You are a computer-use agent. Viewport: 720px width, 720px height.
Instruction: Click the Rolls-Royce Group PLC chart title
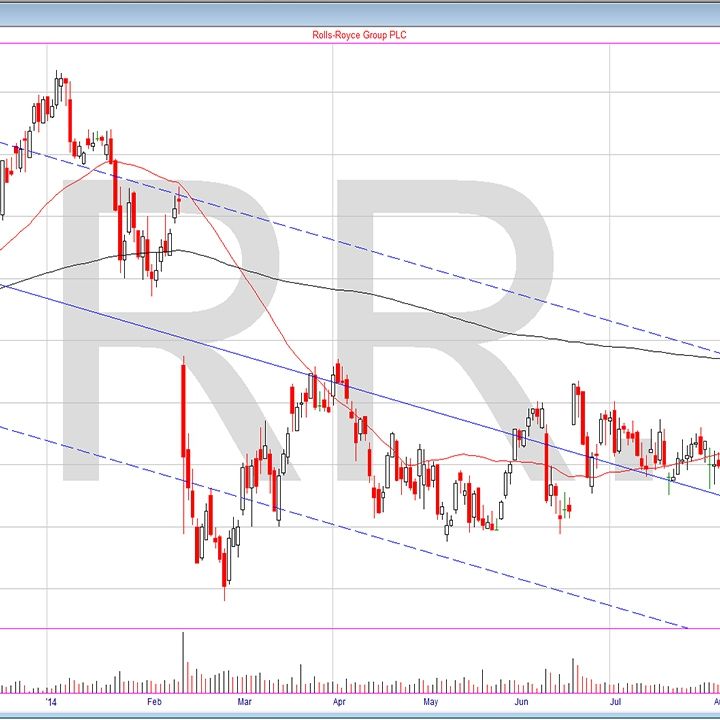click(360, 35)
